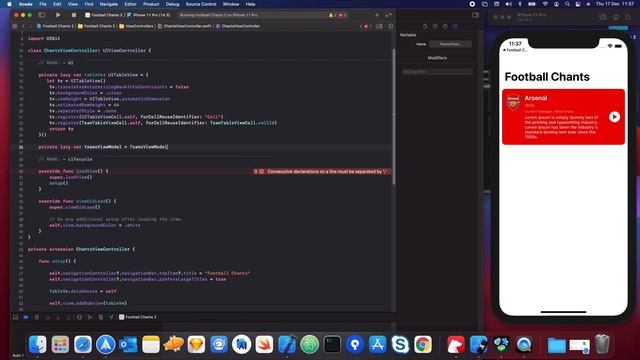640x360 pixels.
Task: Open the History inspector tab icon
Action: click(435, 26)
